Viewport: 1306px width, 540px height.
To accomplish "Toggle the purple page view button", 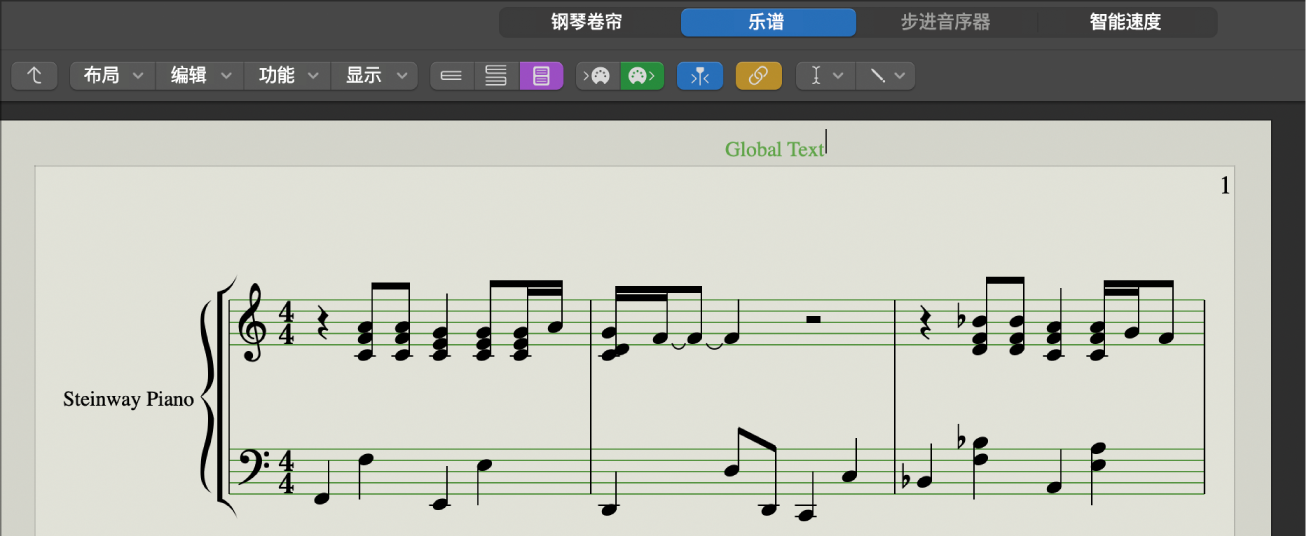I will pyautogui.click(x=541, y=75).
